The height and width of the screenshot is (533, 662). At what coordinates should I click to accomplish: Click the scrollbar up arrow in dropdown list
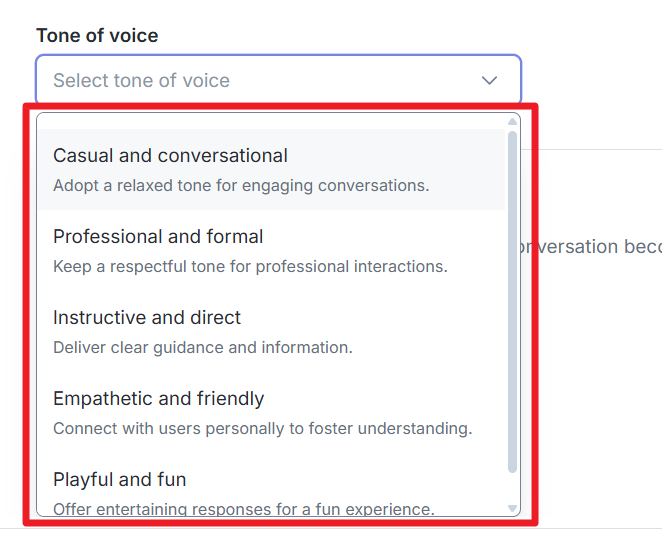click(x=513, y=122)
